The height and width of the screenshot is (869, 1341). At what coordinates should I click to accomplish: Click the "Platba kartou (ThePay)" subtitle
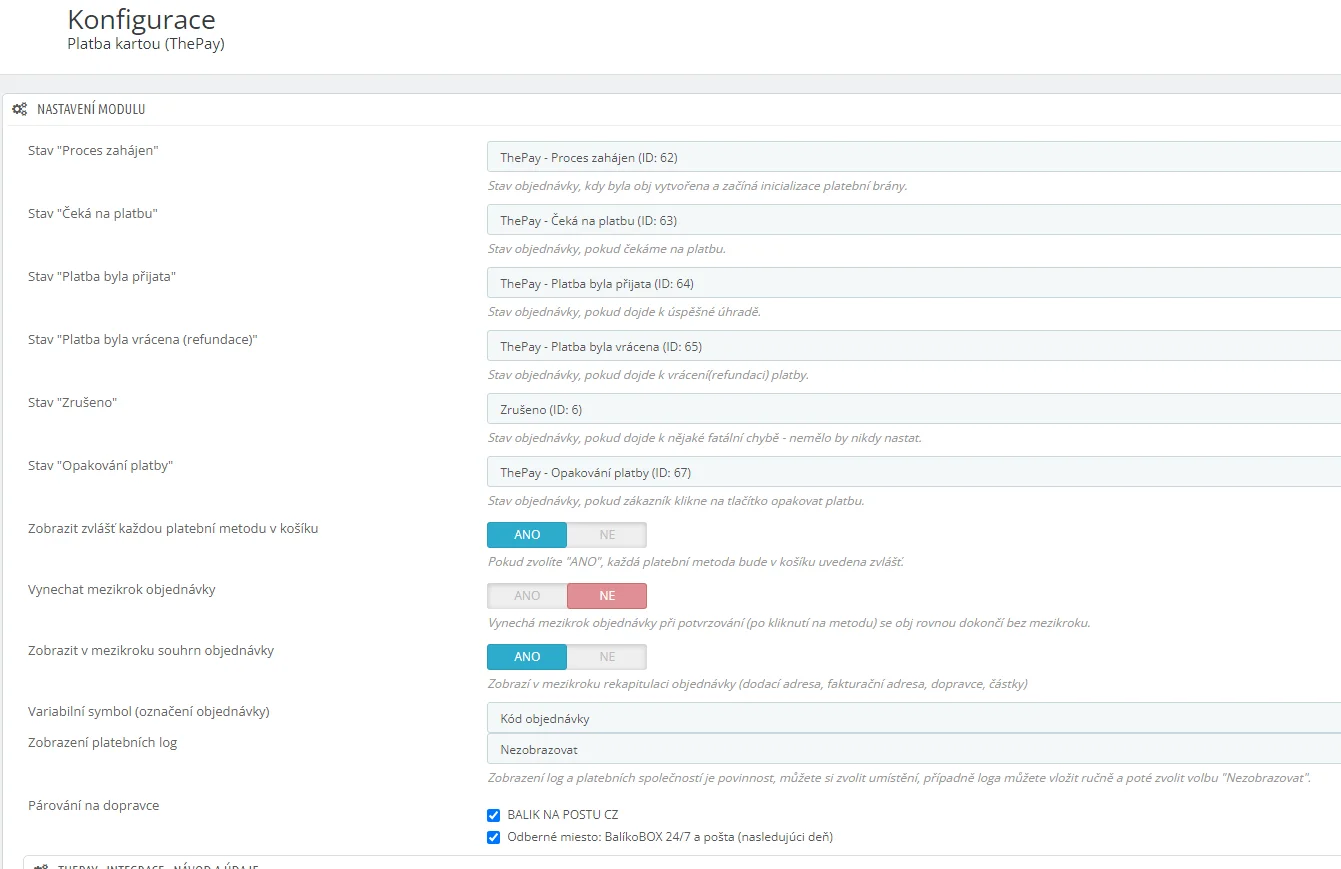[145, 44]
